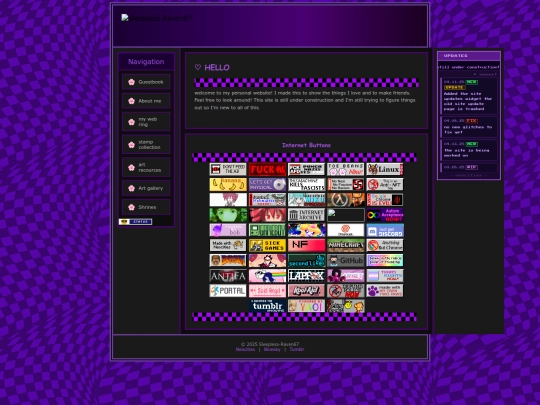This screenshot has height=405, width=540.
Task: Open the stamp collection page
Action: click(146, 144)
